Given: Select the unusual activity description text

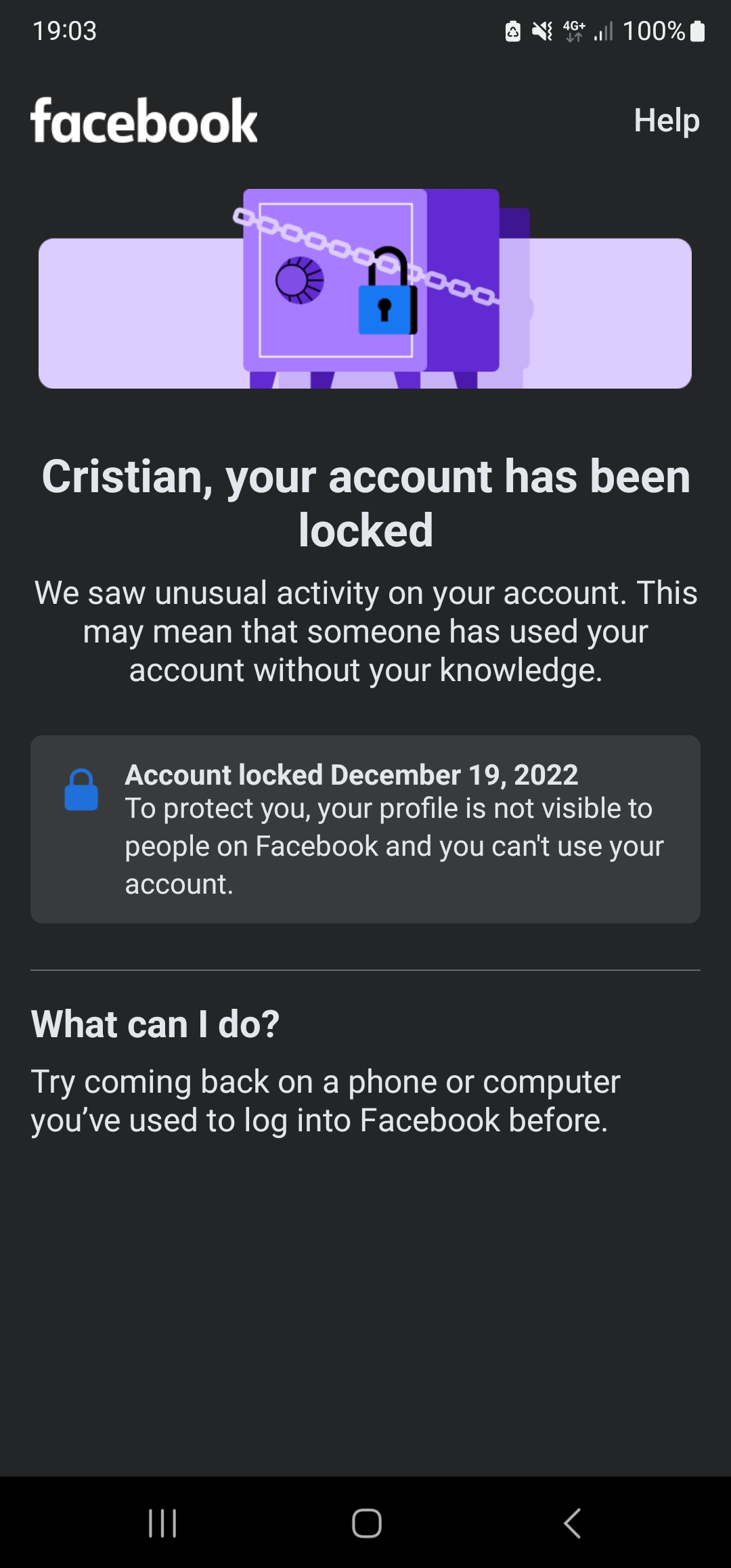Looking at the screenshot, I should pos(365,630).
